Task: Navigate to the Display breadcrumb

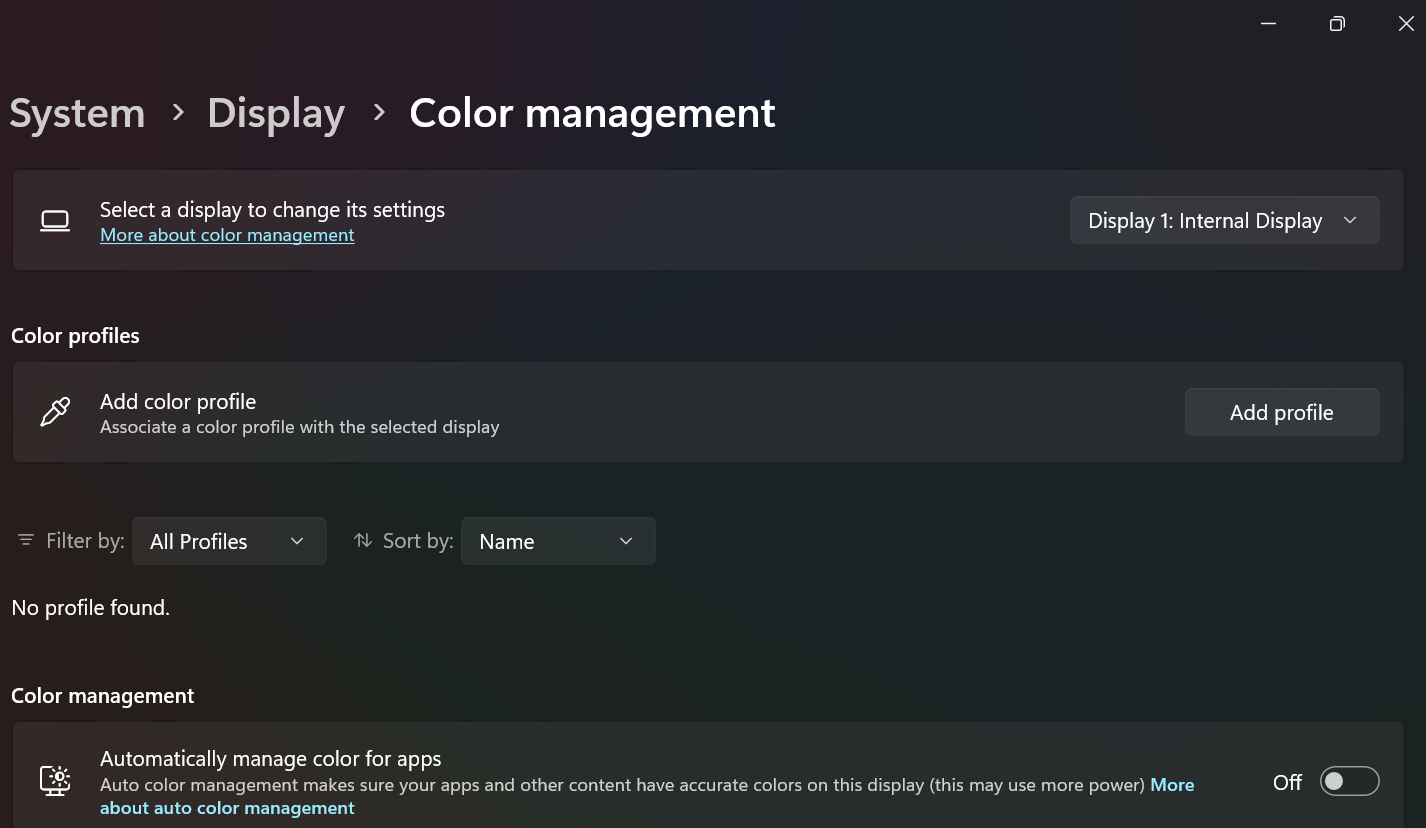Action: (275, 113)
